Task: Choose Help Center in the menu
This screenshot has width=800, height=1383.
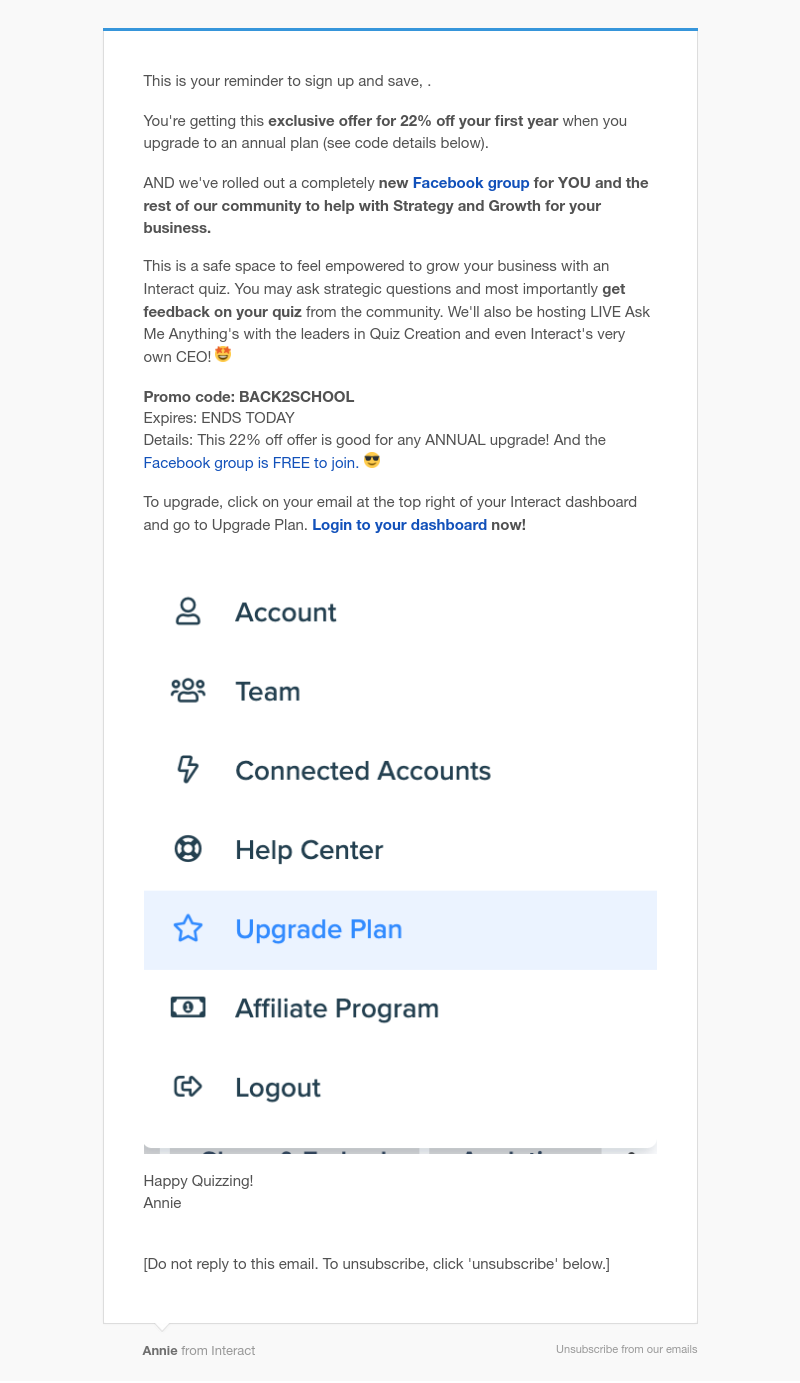Action: [x=400, y=849]
